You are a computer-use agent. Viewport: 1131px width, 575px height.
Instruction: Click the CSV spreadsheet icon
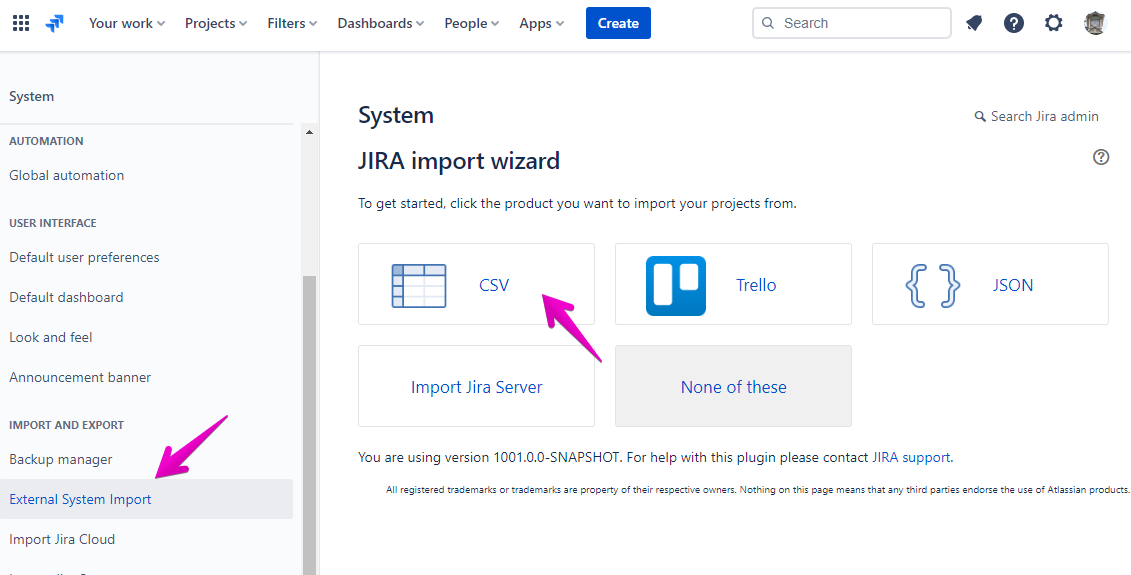pos(419,285)
